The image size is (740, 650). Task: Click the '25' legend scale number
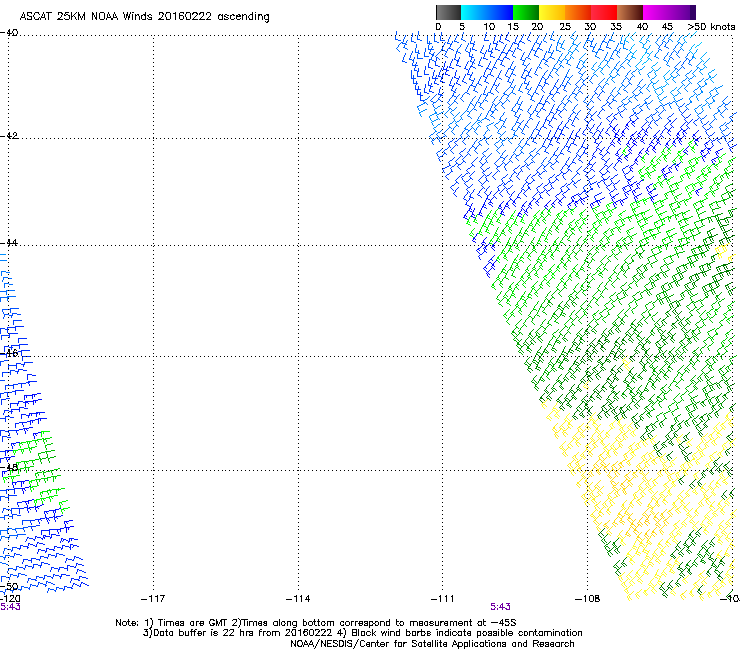coord(565,26)
